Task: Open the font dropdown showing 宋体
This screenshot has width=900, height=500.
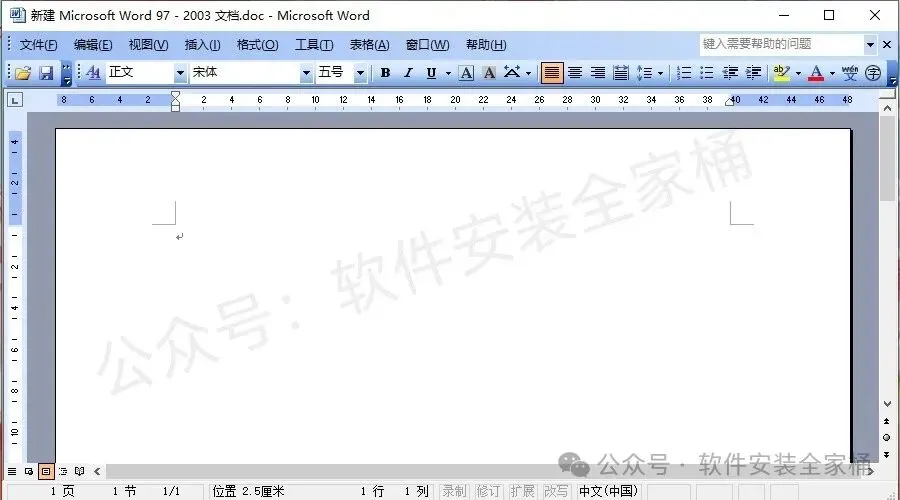Action: point(306,73)
